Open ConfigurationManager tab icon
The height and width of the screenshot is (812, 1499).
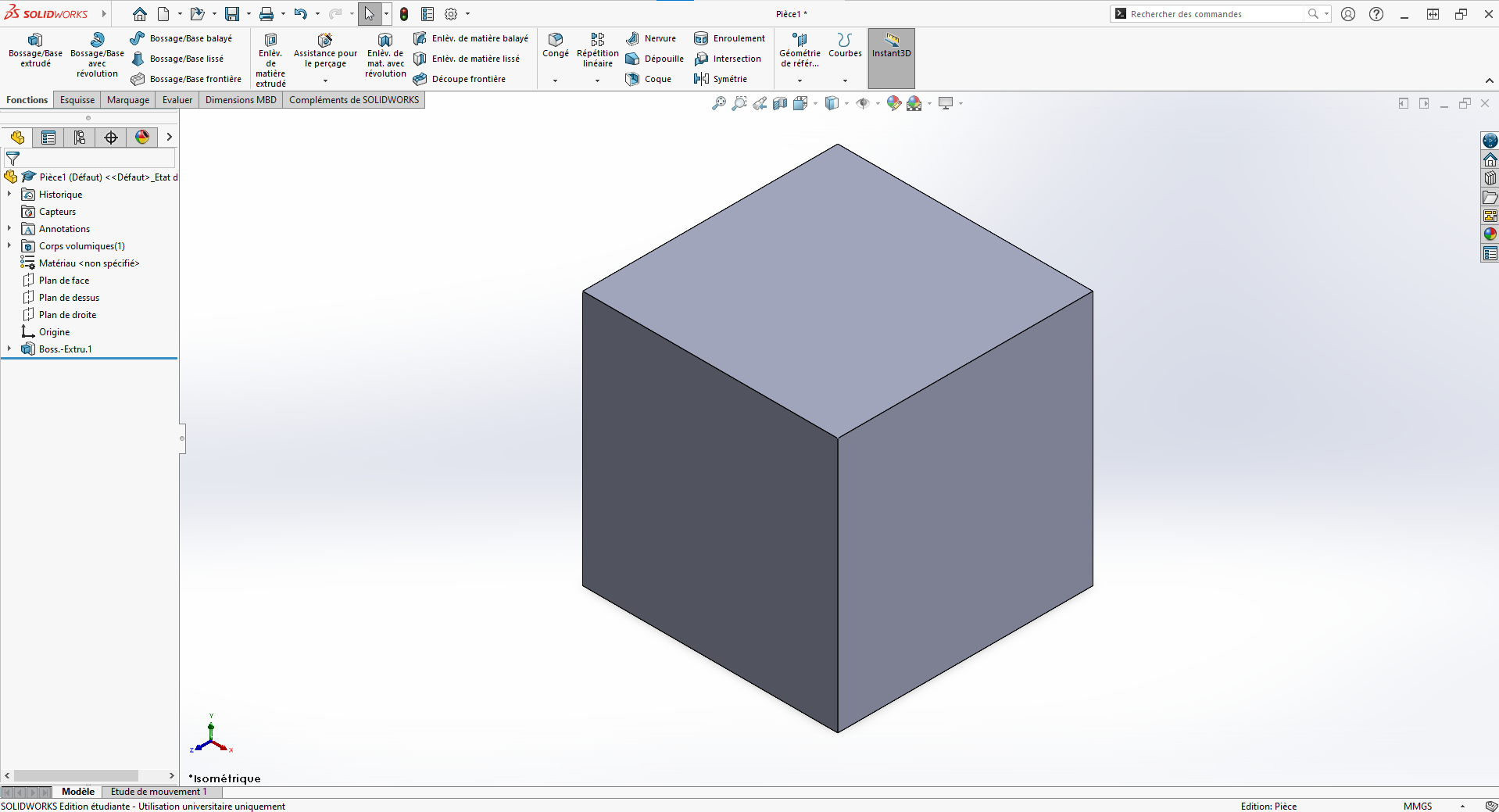tap(80, 138)
